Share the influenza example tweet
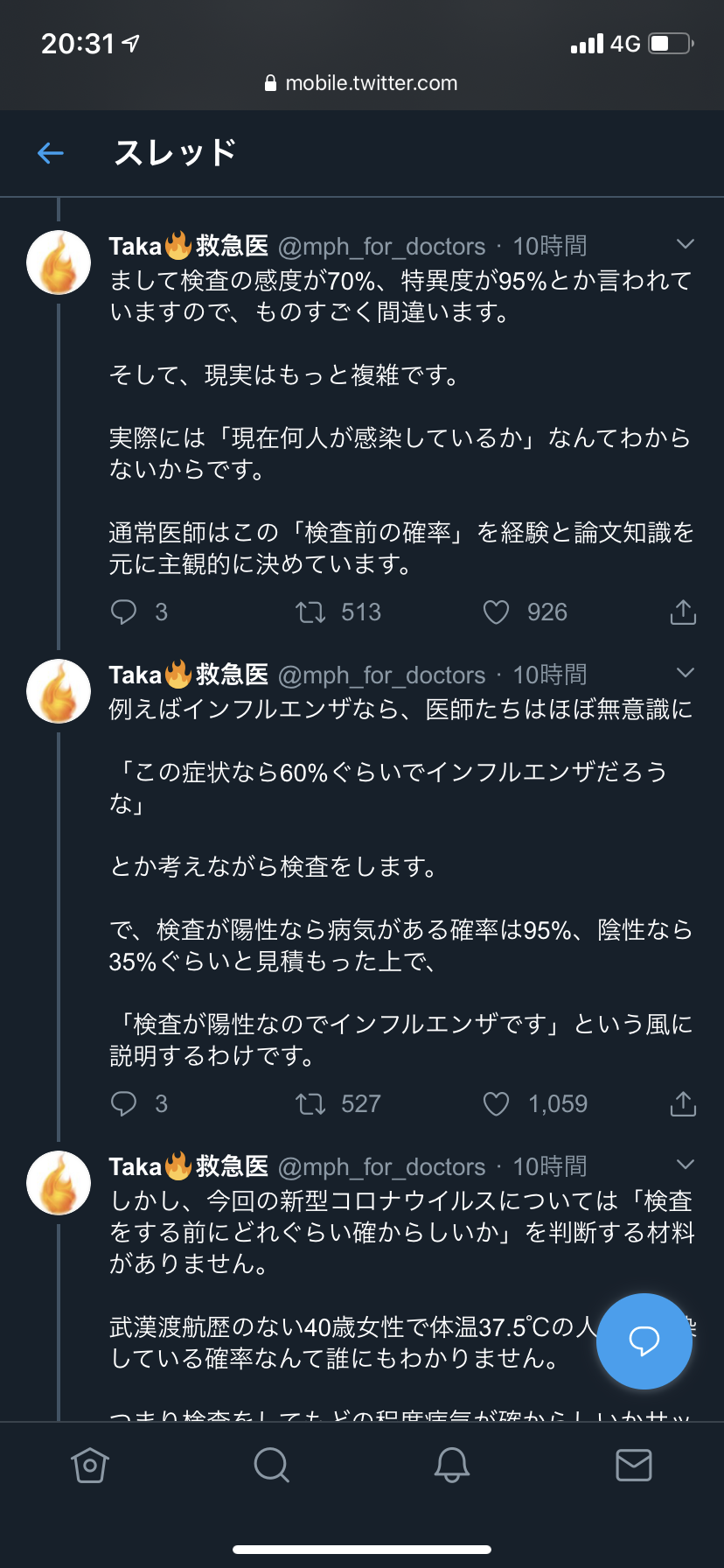The height and width of the screenshot is (1568, 724). pyautogui.click(x=683, y=1104)
